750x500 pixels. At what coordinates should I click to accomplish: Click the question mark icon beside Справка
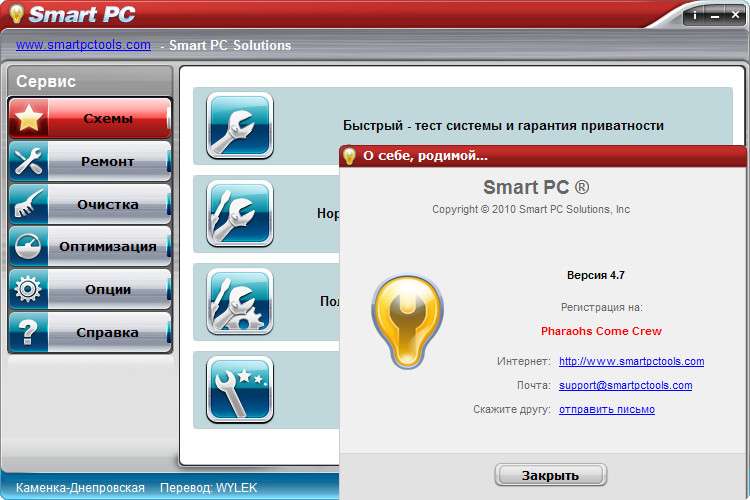pyautogui.click(x=29, y=332)
